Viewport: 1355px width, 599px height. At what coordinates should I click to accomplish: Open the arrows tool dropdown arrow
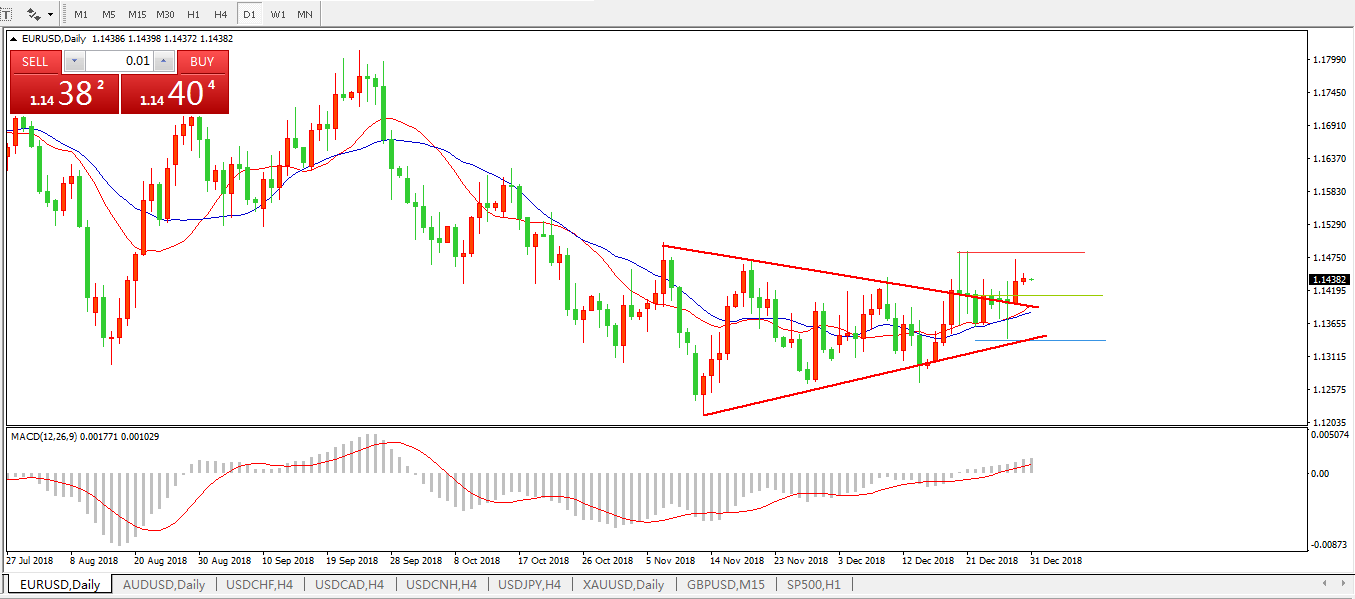[x=51, y=14]
